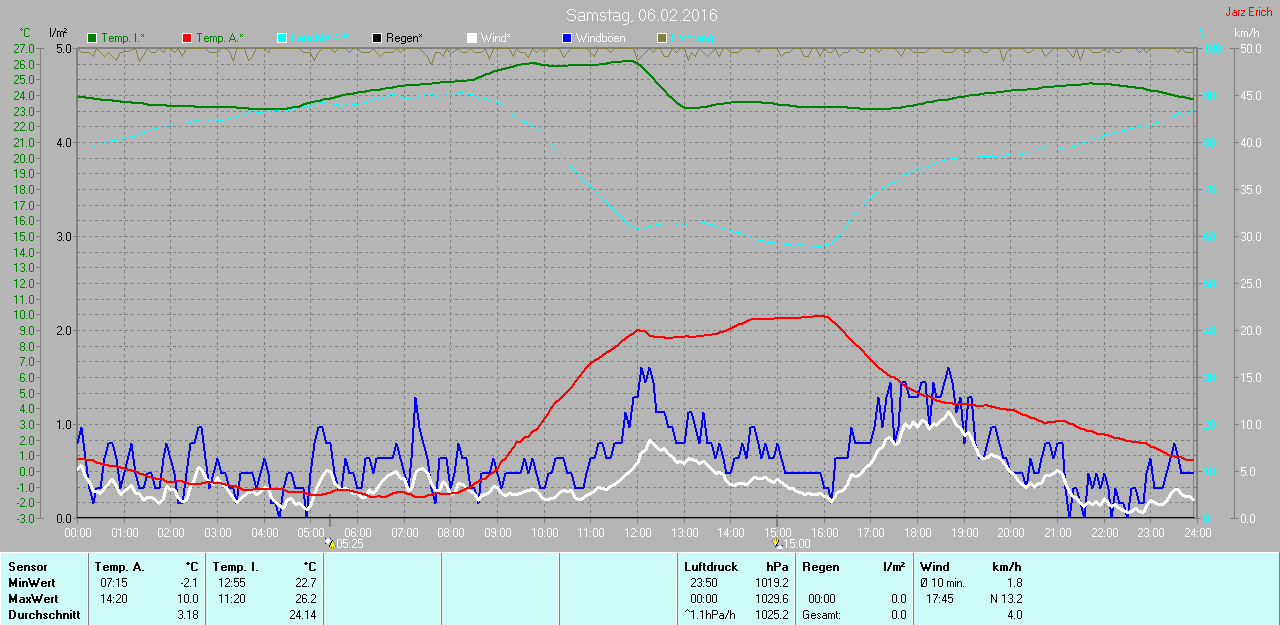Click the Sensor row heading

pyautogui.click(x=27, y=567)
